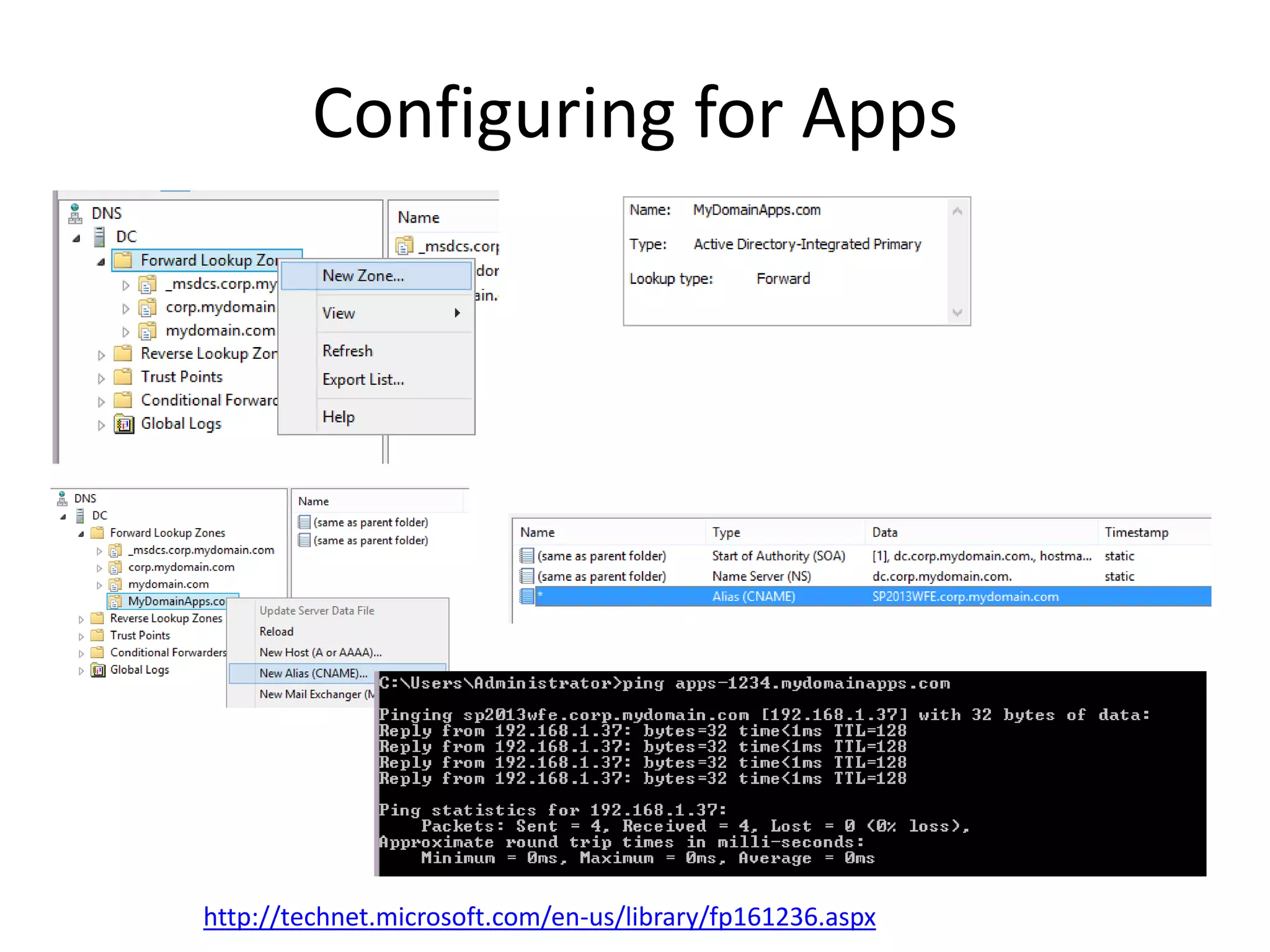Click the Data column header

click(x=981, y=532)
